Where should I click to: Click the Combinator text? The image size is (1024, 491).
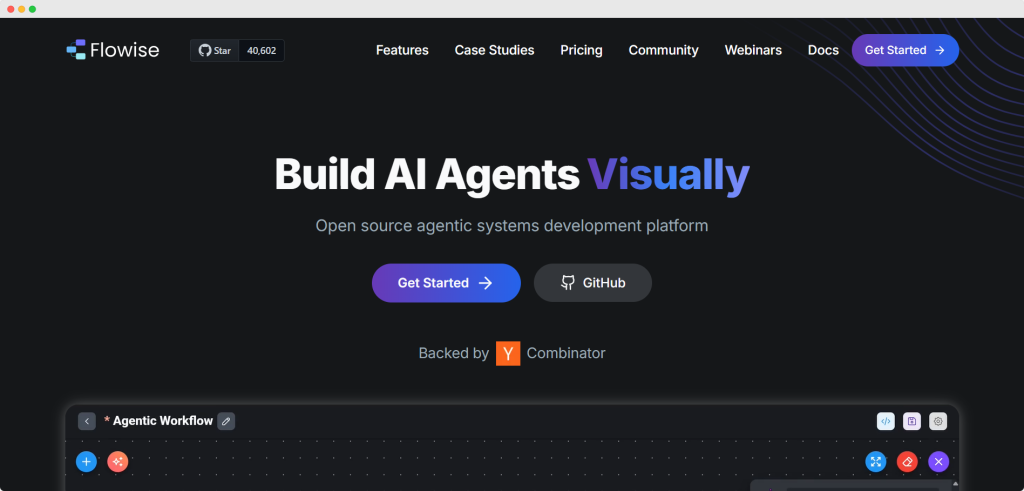click(566, 353)
